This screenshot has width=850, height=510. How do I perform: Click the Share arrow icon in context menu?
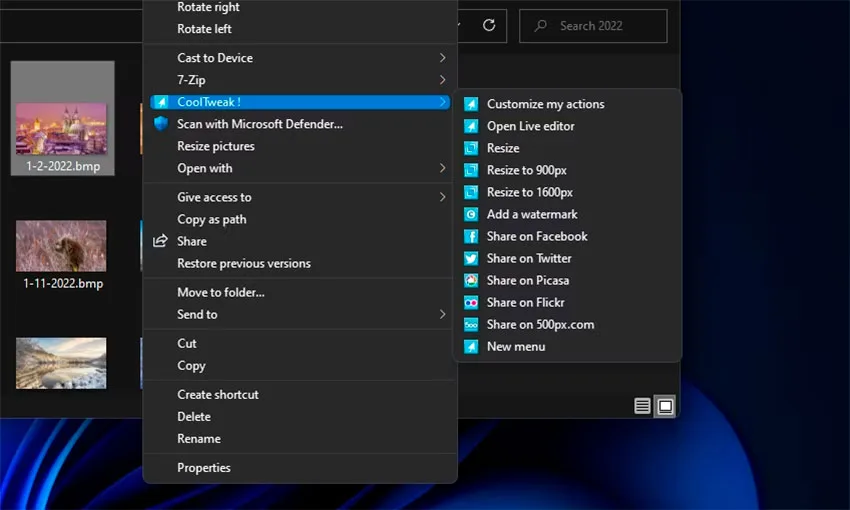pos(160,241)
